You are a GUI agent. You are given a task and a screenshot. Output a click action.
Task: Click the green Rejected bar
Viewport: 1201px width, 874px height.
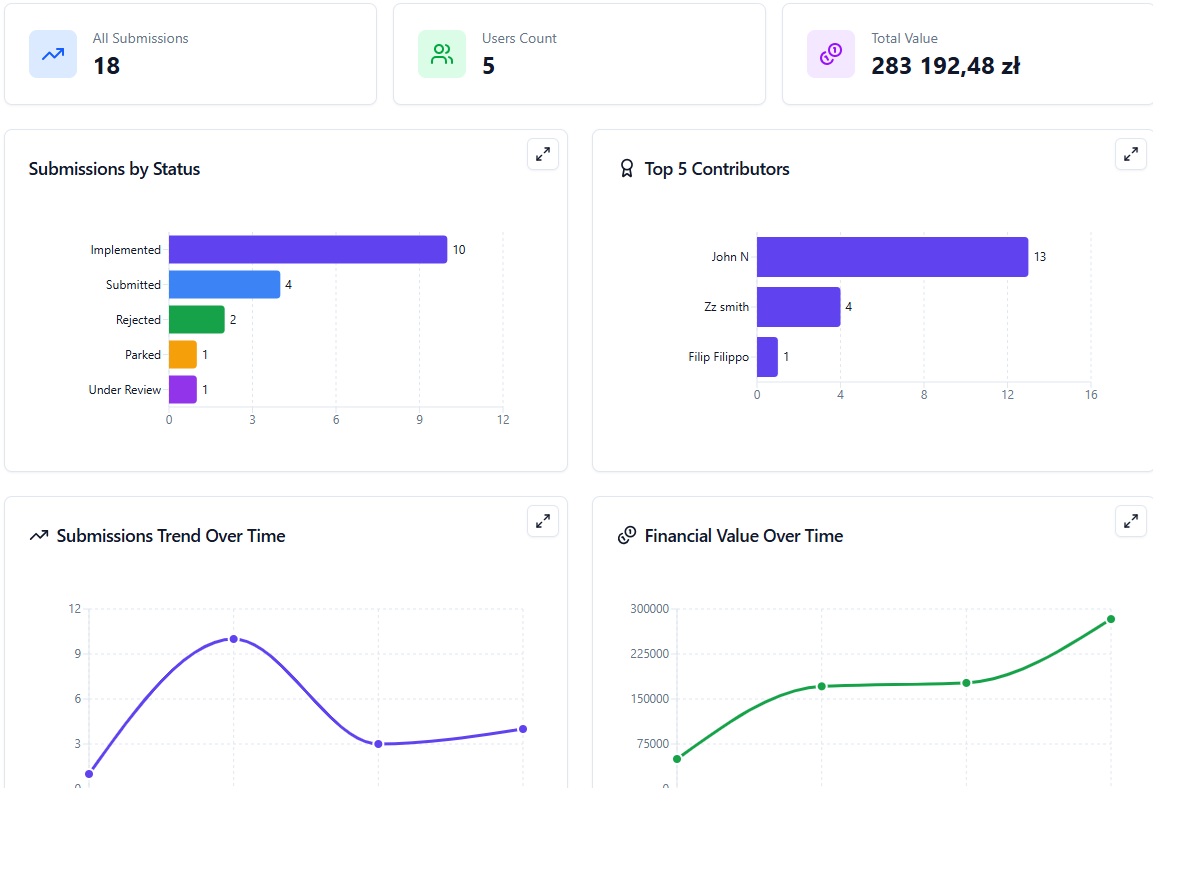(x=197, y=320)
